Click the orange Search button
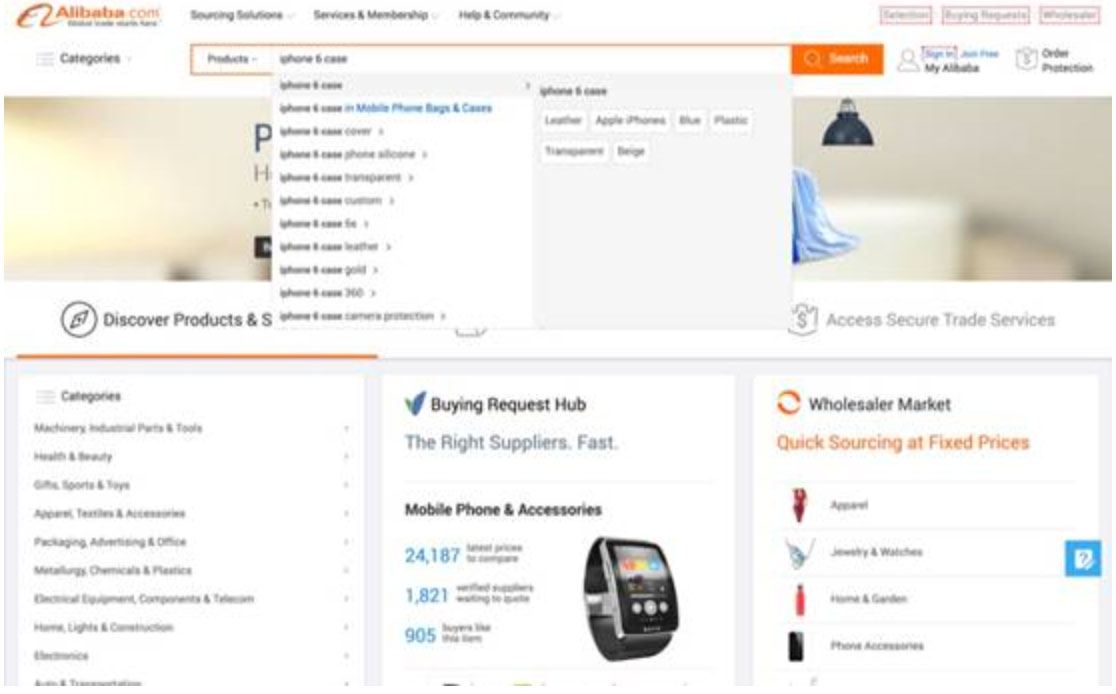 [837, 59]
